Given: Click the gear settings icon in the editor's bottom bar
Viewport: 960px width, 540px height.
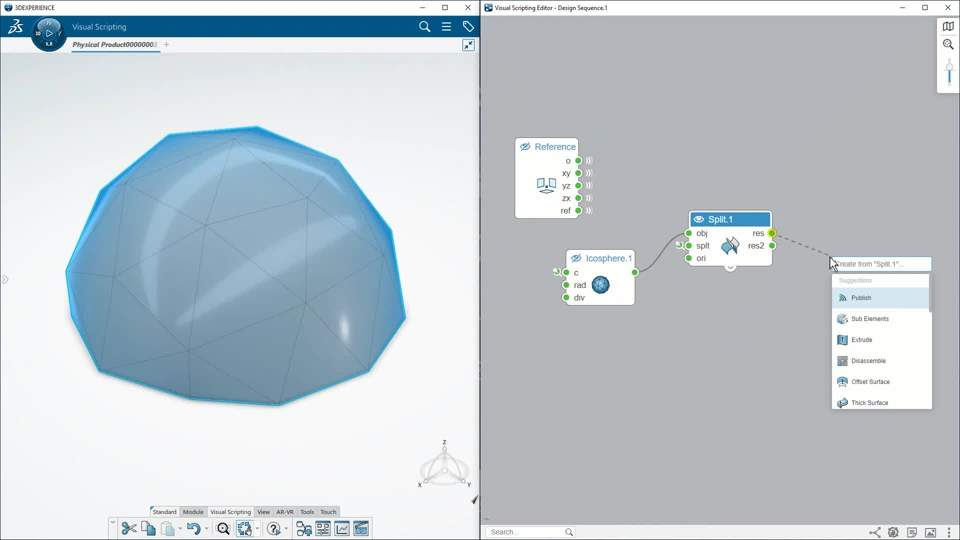Looking at the screenshot, I should coord(893,532).
